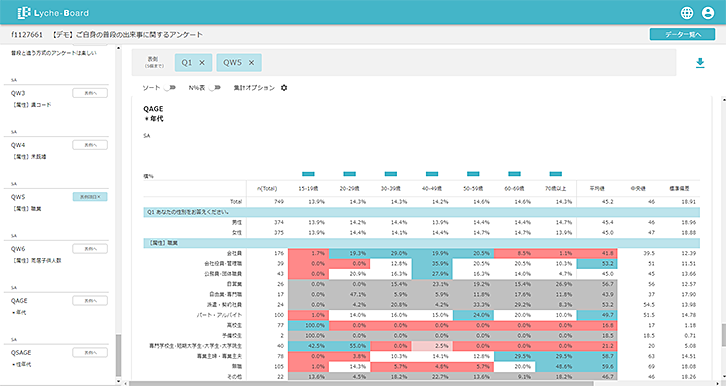The height and width of the screenshot is (386, 726).
Task: Click the teal marker above 30-39歳 column
Action: (x=391, y=174)
